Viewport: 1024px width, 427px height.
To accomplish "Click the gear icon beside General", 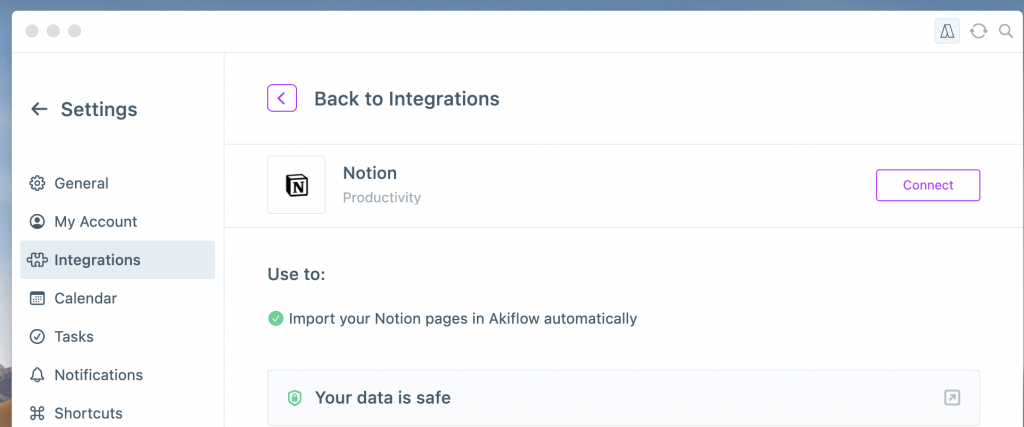I will tap(37, 183).
